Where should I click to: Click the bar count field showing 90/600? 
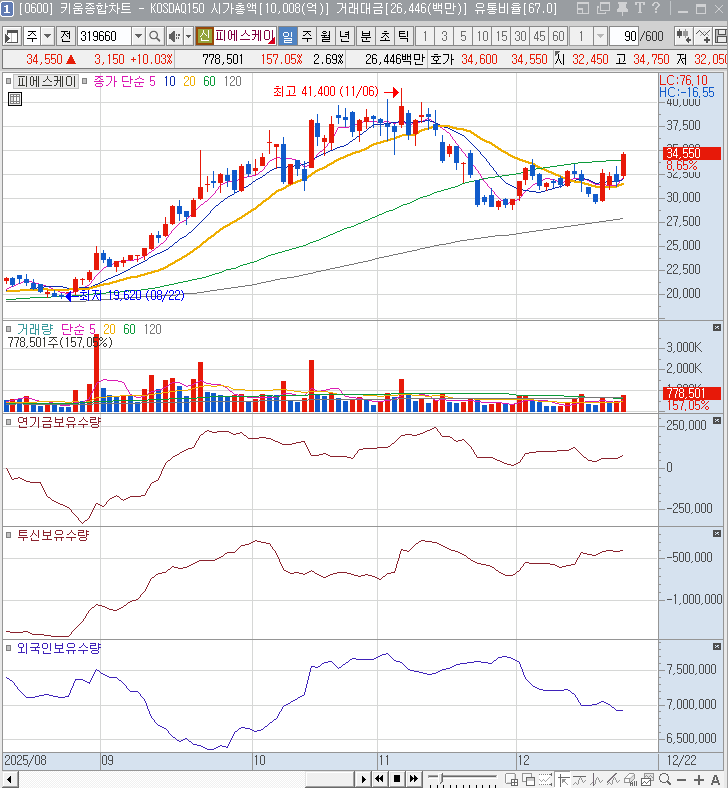click(x=642, y=36)
